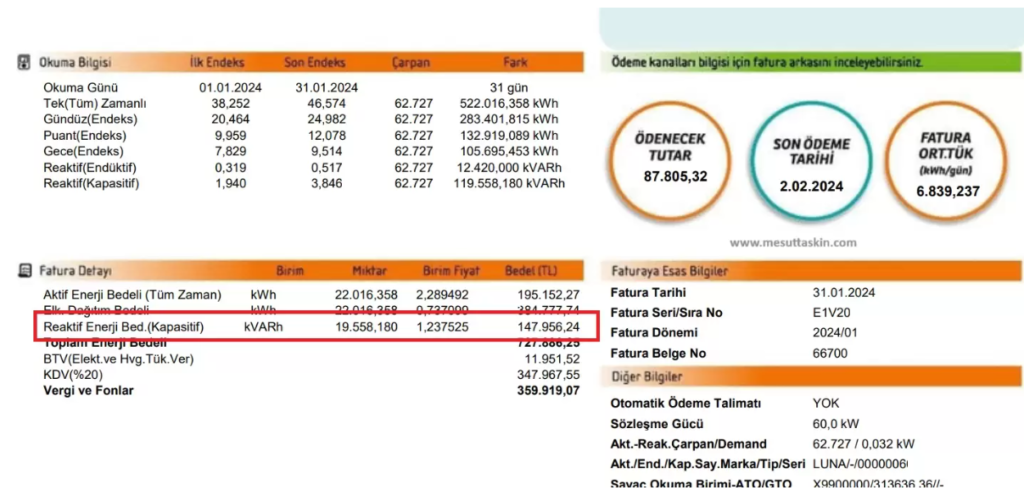1024x501 pixels.
Task: Select the '132.919,089 kWh' value
Action: (509, 136)
